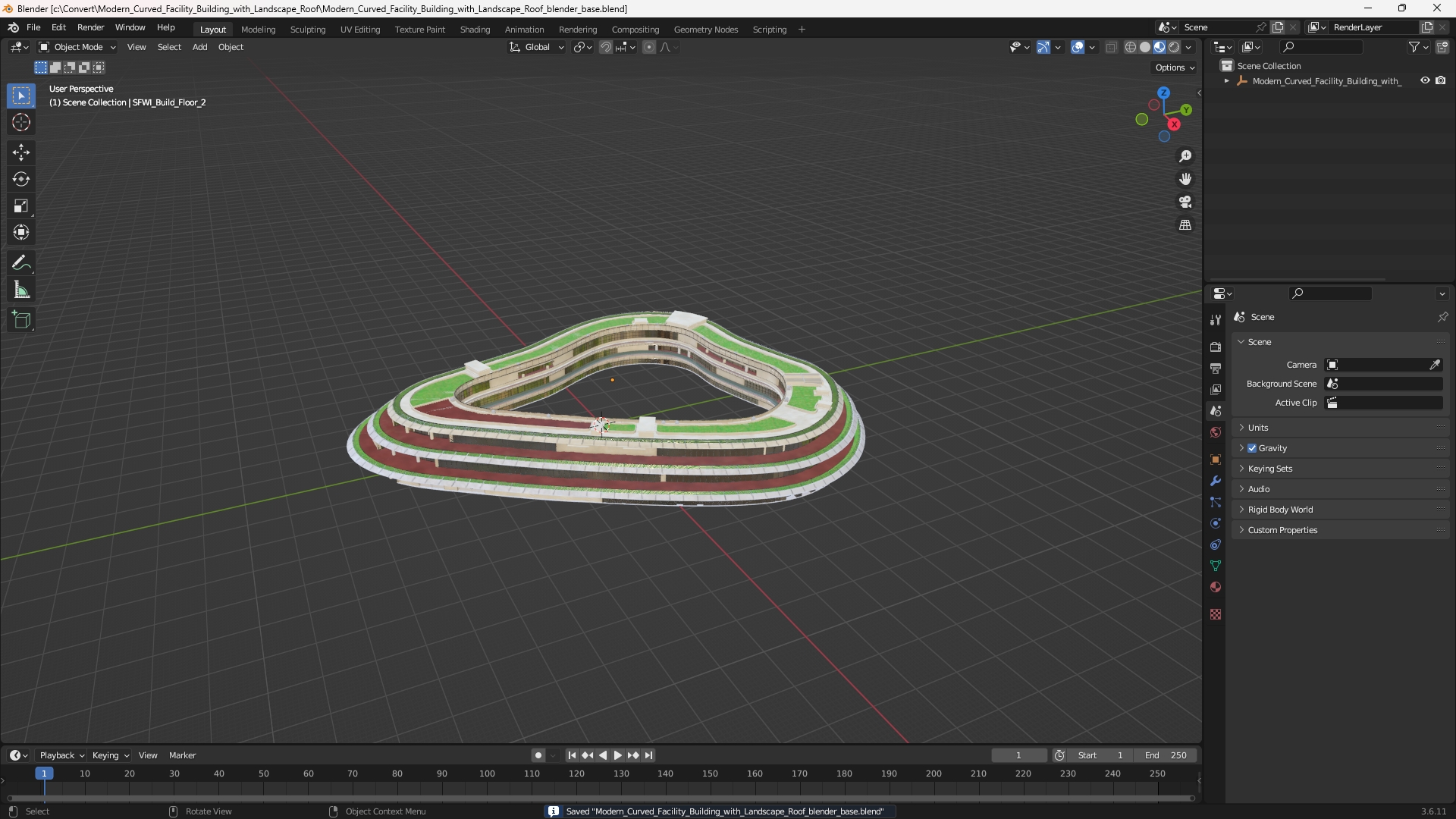Image resolution: width=1456 pixels, height=819 pixels.
Task: Open the Output properties tab
Action: coord(1216,368)
